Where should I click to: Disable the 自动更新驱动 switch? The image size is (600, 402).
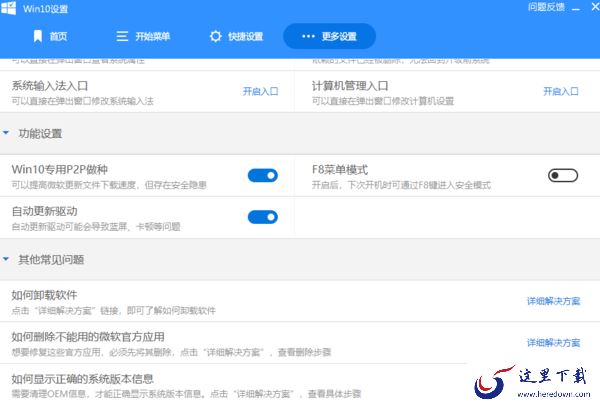(x=263, y=217)
